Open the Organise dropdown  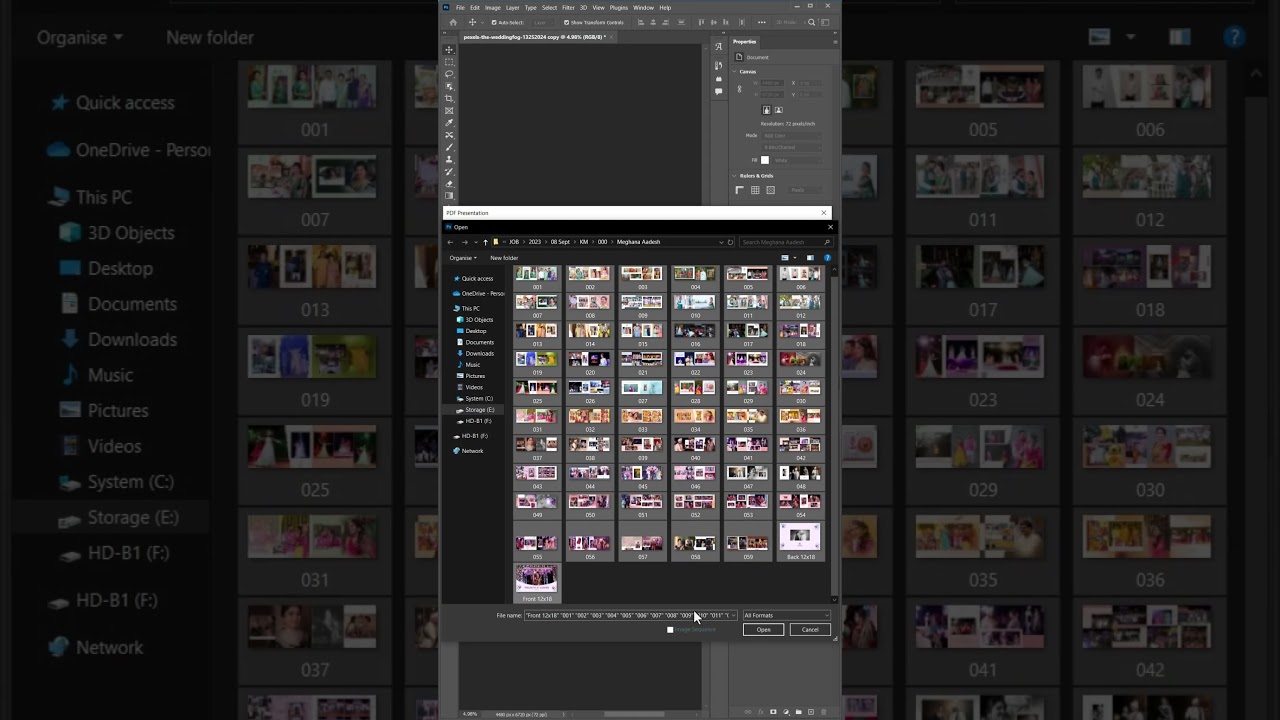click(463, 258)
